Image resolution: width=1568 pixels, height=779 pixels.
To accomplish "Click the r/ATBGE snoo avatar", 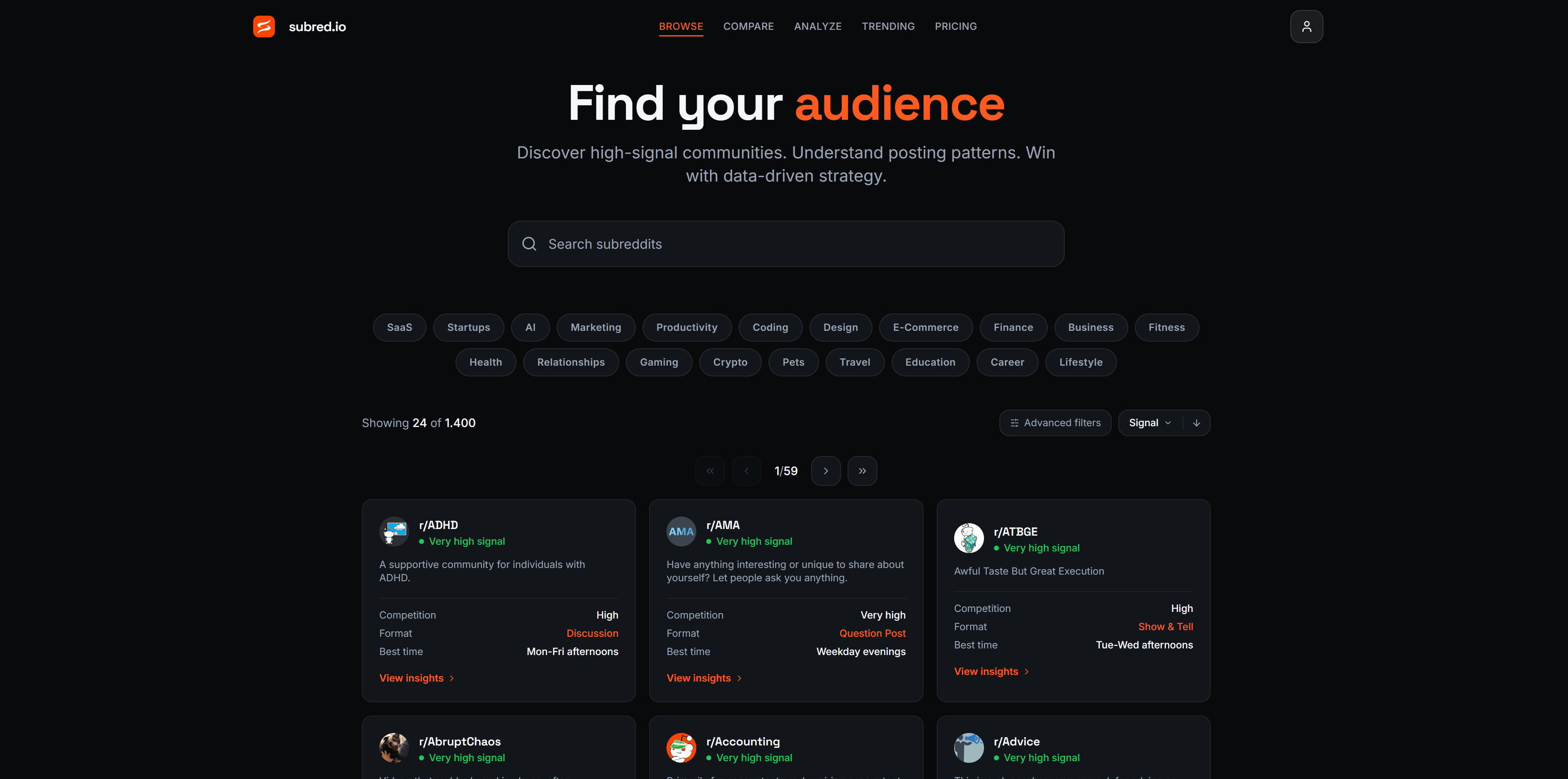I will click(x=968, y=538).
